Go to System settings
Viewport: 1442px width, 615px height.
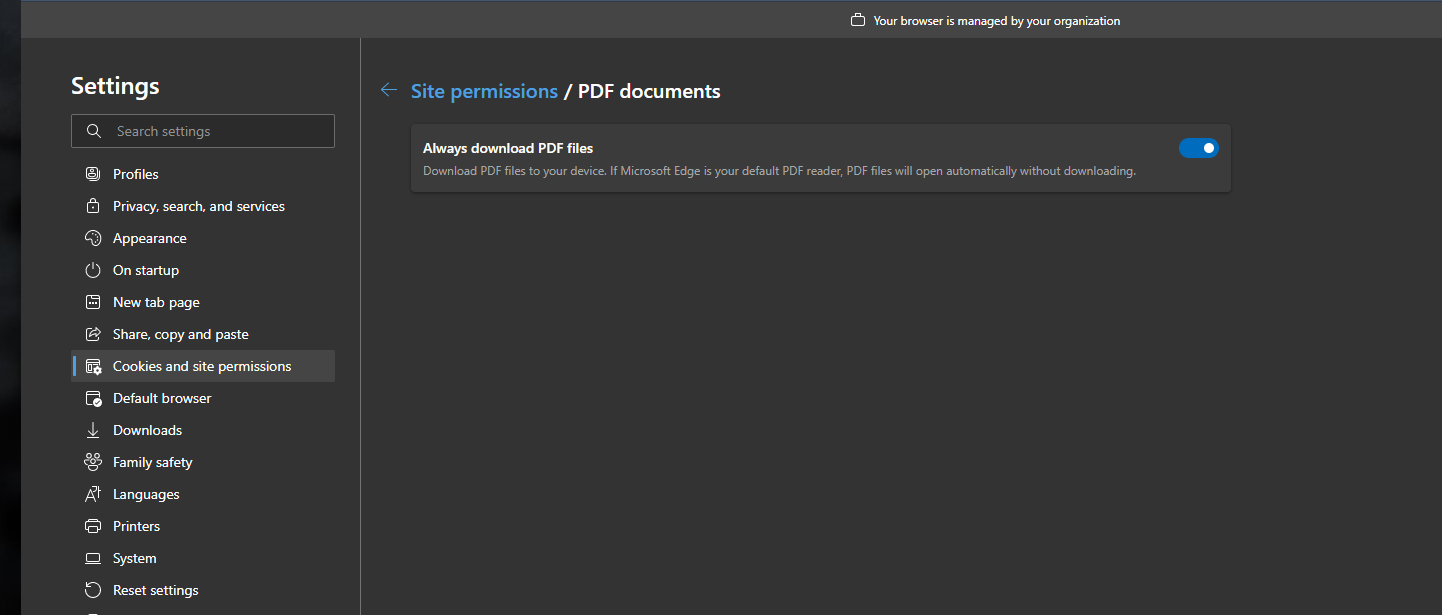click(135, 558)
